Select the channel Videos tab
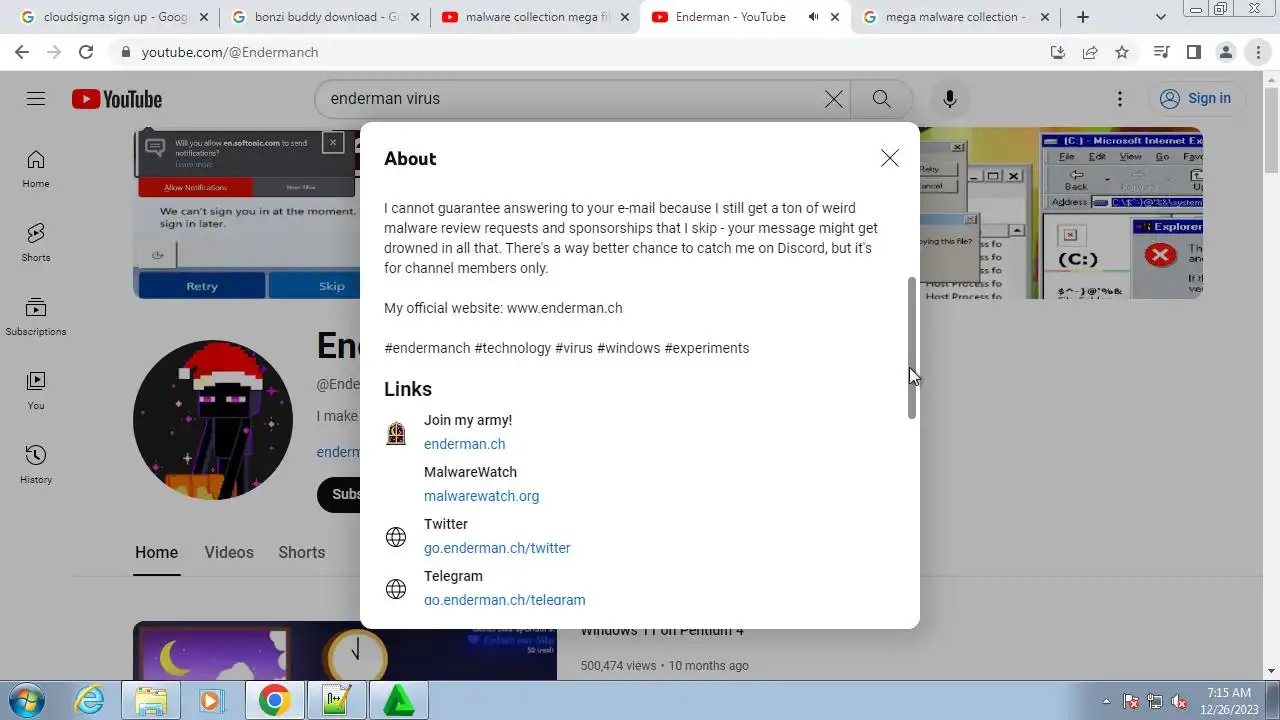This screenshot has width=1280, height=720. point(229,552)
